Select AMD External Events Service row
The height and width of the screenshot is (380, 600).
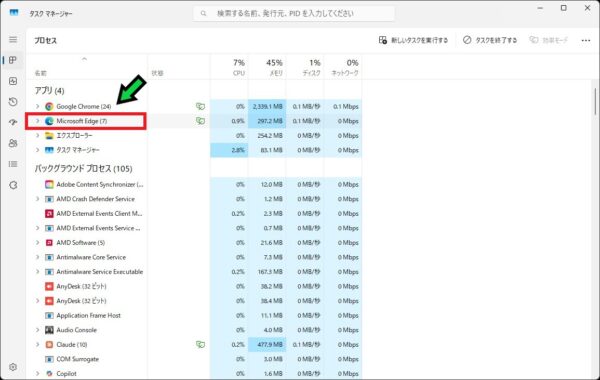tap(194, 228)
